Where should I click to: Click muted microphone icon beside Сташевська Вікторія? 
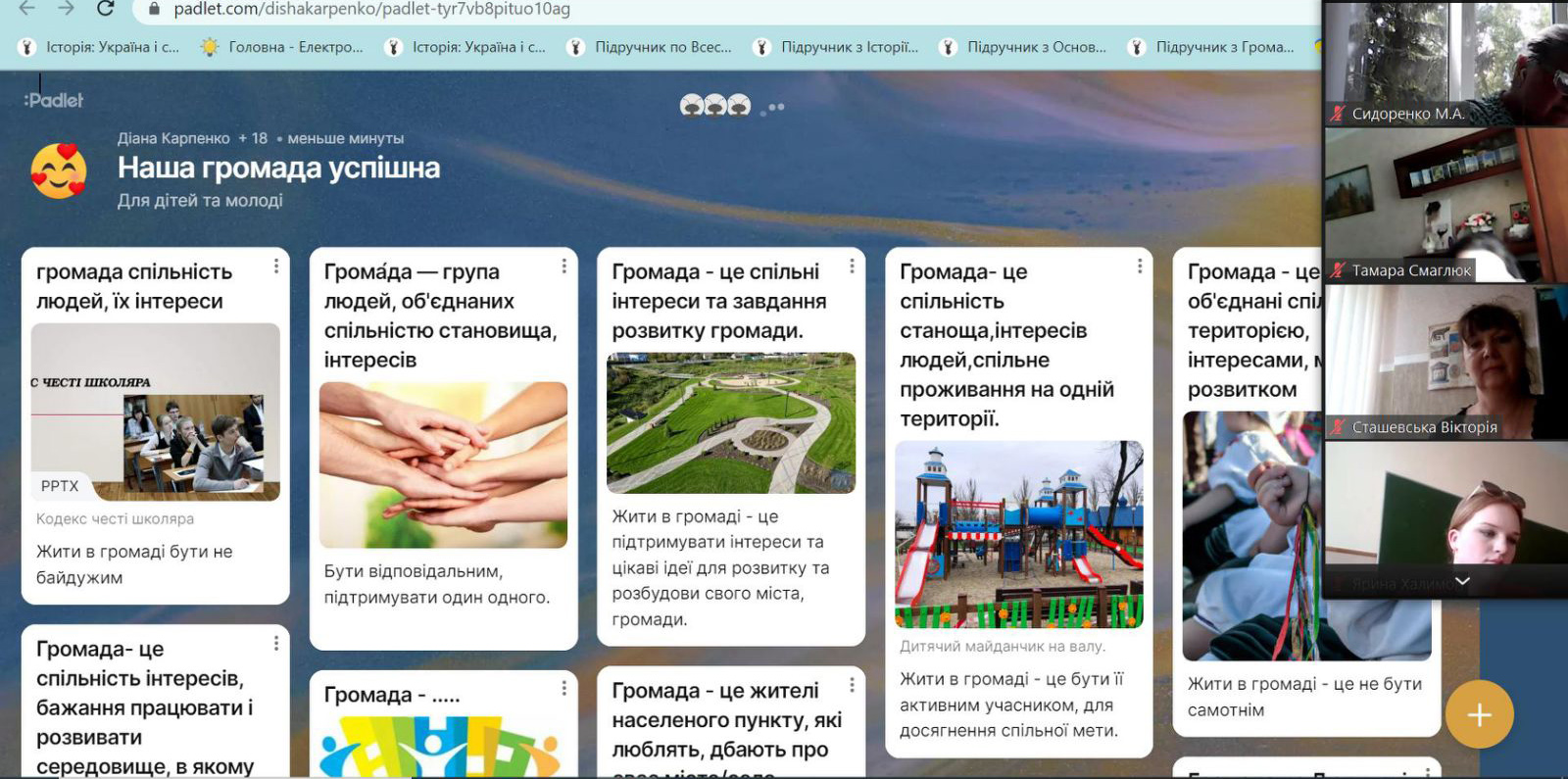(1338, 427)
